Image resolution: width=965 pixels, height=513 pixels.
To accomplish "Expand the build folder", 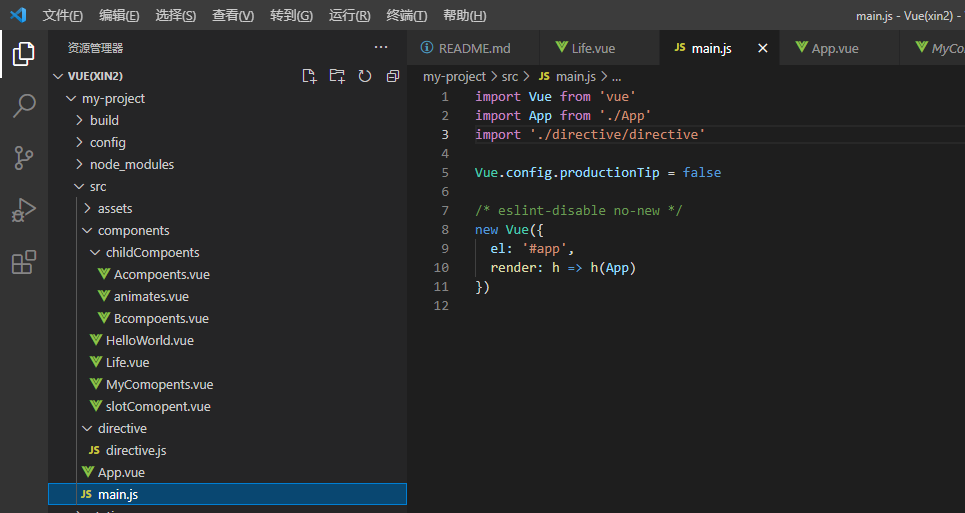I will coord(79,120).
